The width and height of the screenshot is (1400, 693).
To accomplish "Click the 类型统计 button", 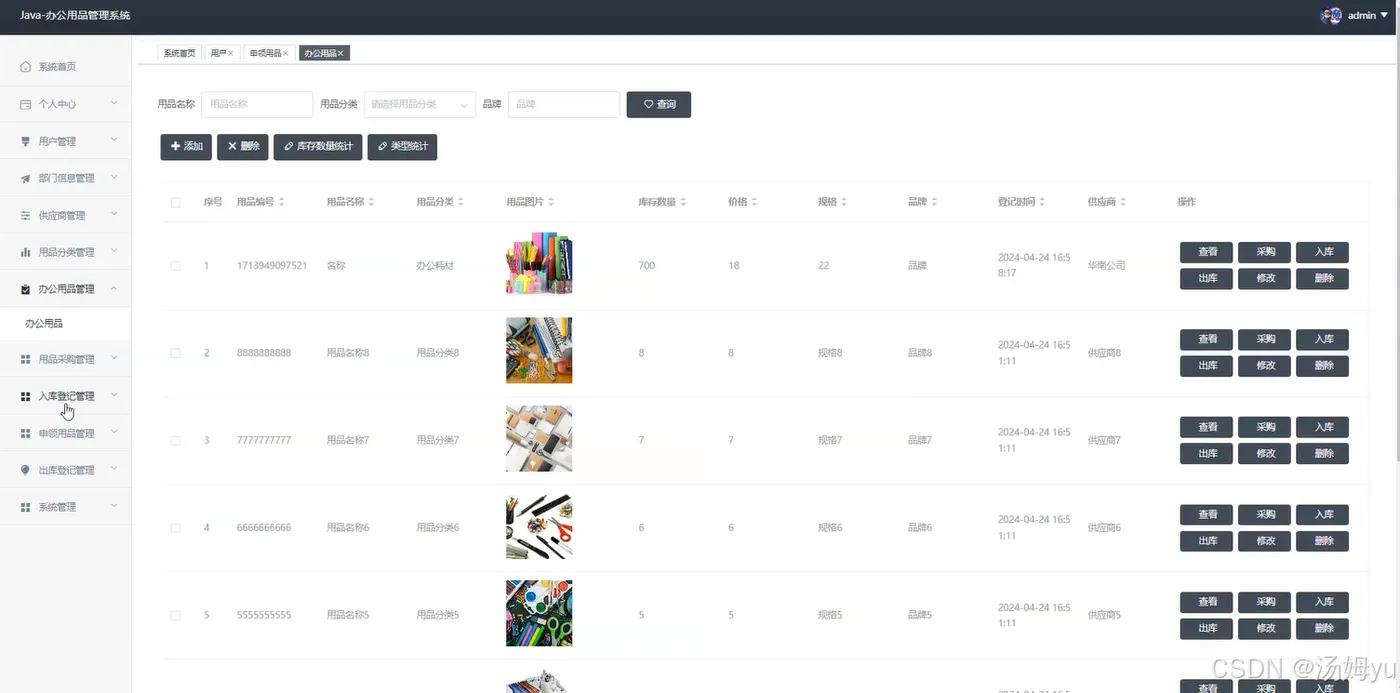I will (402, 146).
